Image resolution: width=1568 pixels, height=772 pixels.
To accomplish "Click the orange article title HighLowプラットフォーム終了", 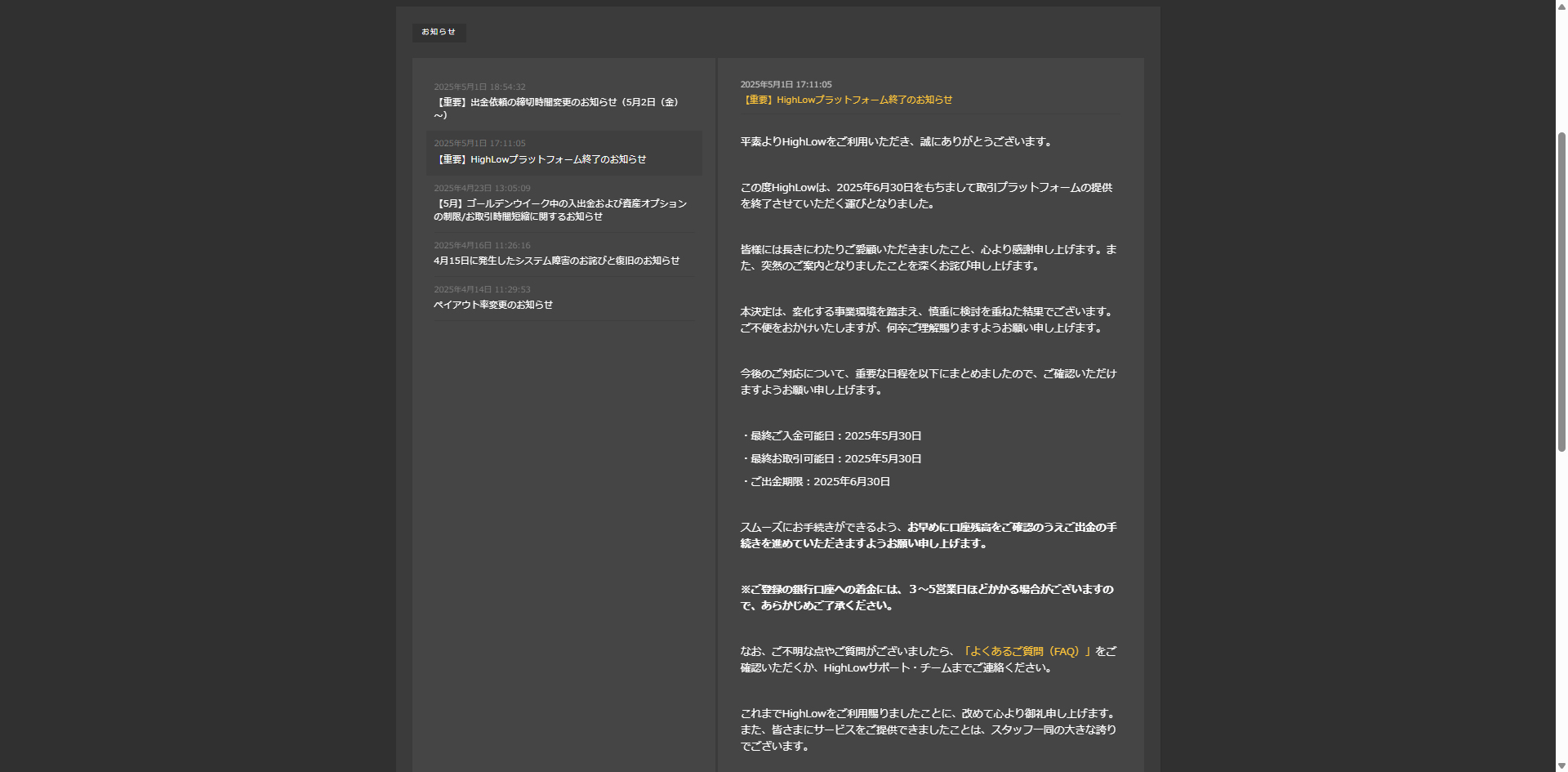I will click(x=846, y=100).
